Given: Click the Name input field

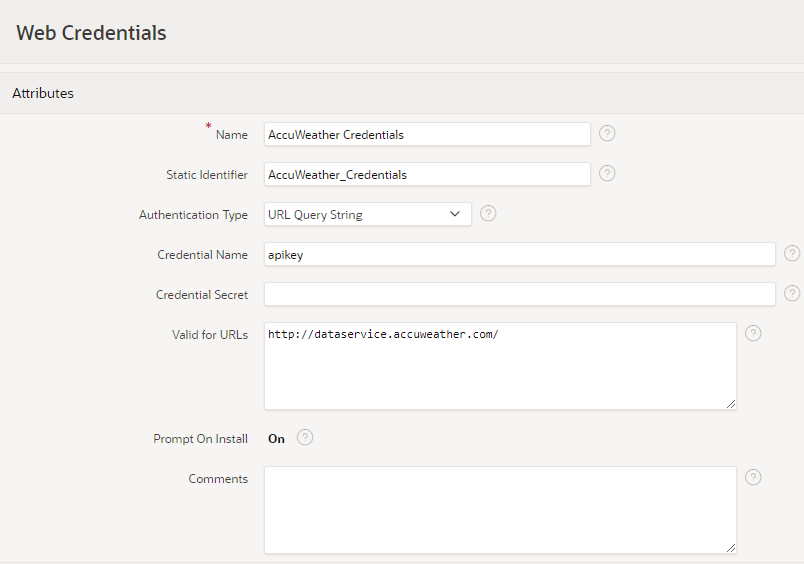Looking at the screenshot, I should tap(427, 134).
